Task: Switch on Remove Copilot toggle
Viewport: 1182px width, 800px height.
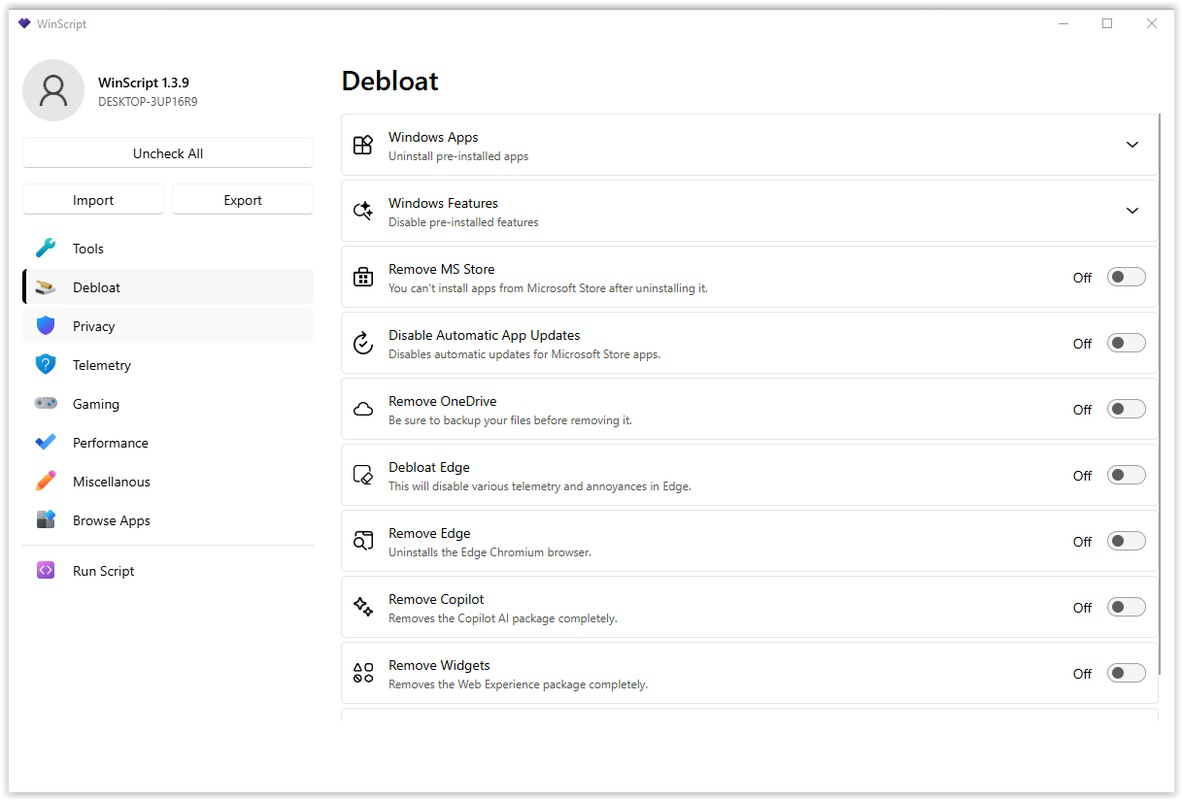Action: click(x=1126, y=607)
